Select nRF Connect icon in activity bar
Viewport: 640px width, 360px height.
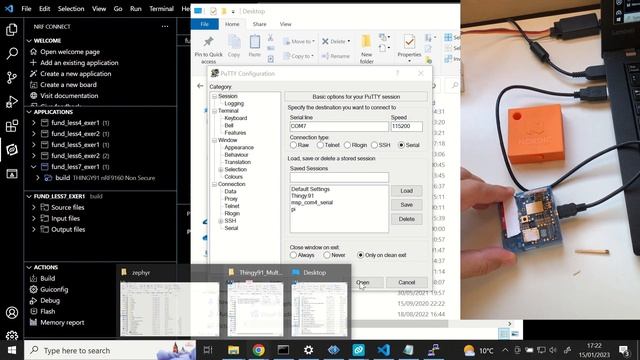click(x=12, y=149)
